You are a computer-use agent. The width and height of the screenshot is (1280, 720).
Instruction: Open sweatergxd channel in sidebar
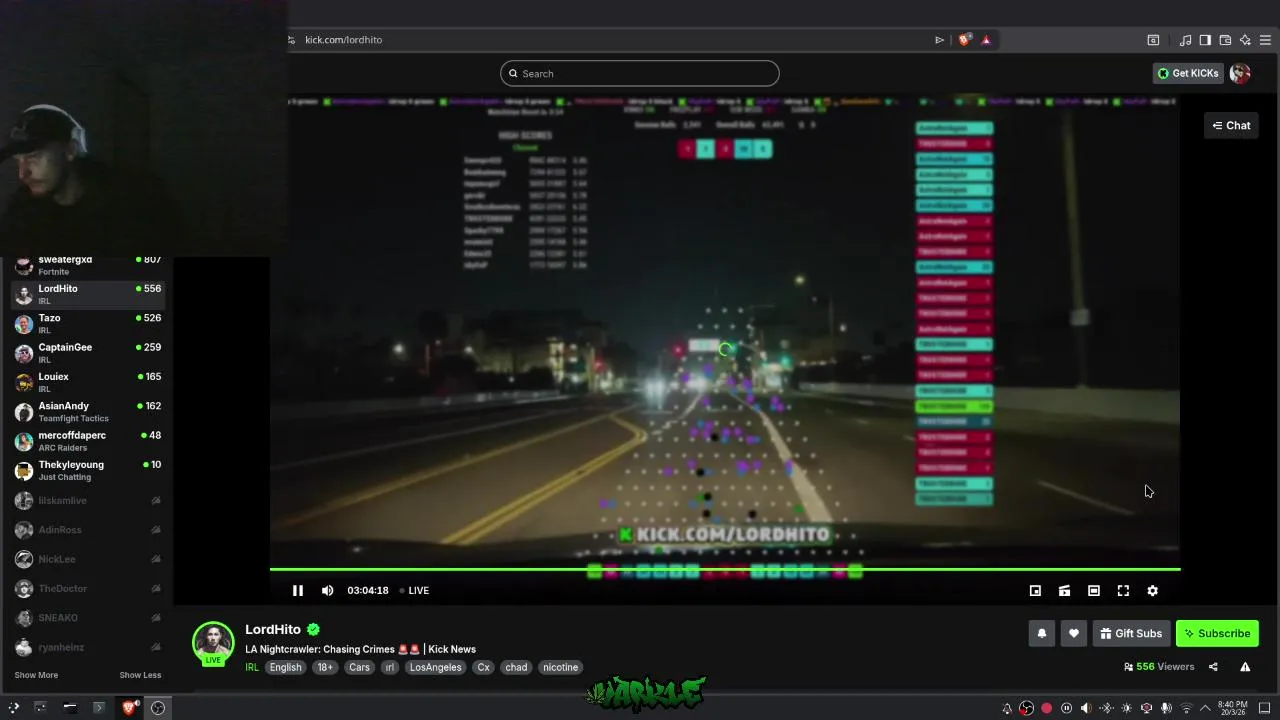click(88, 265)
